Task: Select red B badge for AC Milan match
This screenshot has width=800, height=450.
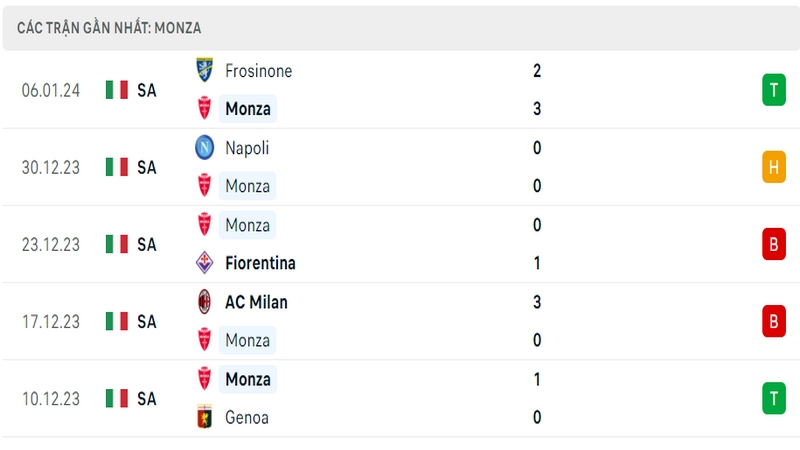Action: point(773,321)
